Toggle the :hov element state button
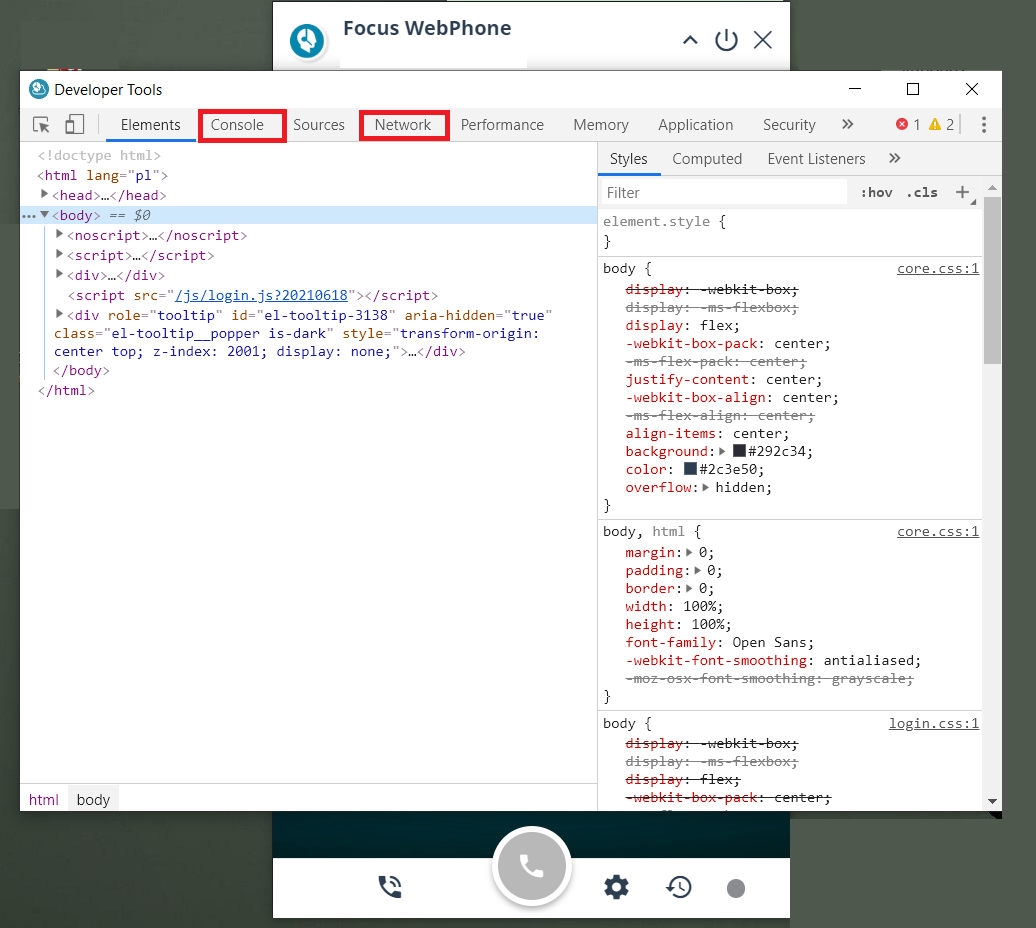 pos(876,193)
